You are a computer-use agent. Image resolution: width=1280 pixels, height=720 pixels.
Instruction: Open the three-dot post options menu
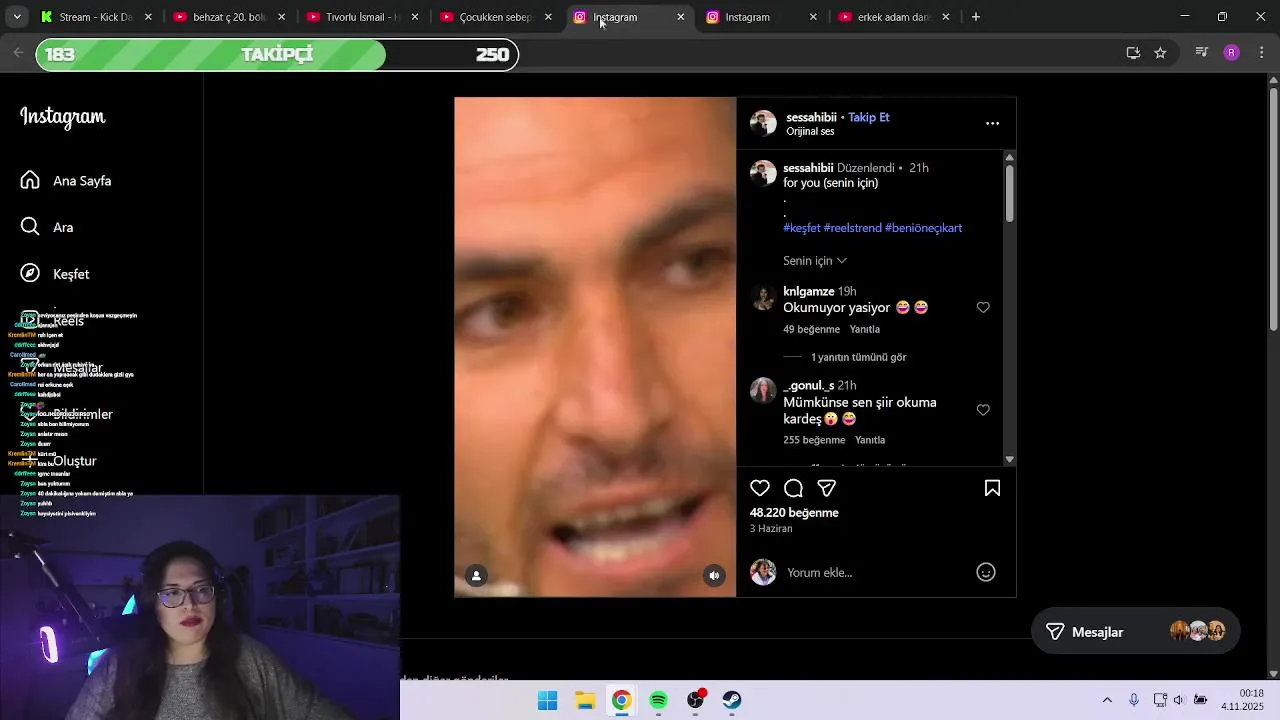[x=992, y=123]
